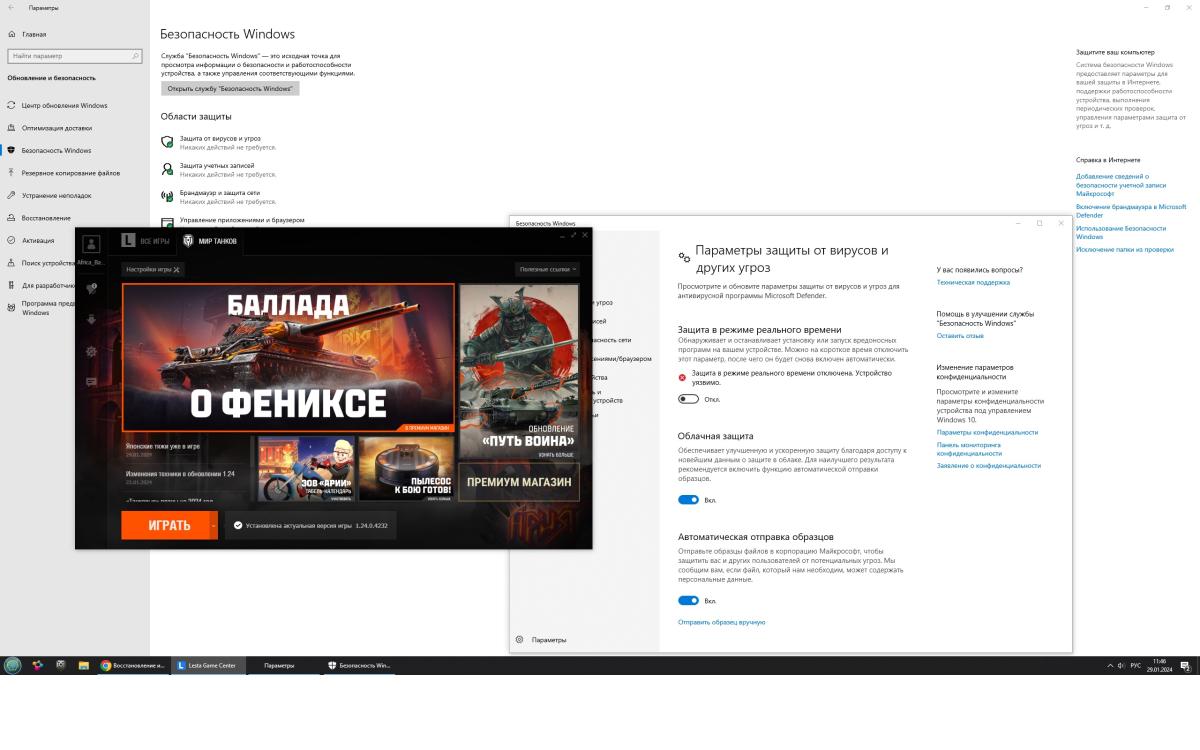The height and width of the screenshot is (750, 1200).
Task: Open the "Баллада о Фениксе" banner
Action: click(288, 357)
